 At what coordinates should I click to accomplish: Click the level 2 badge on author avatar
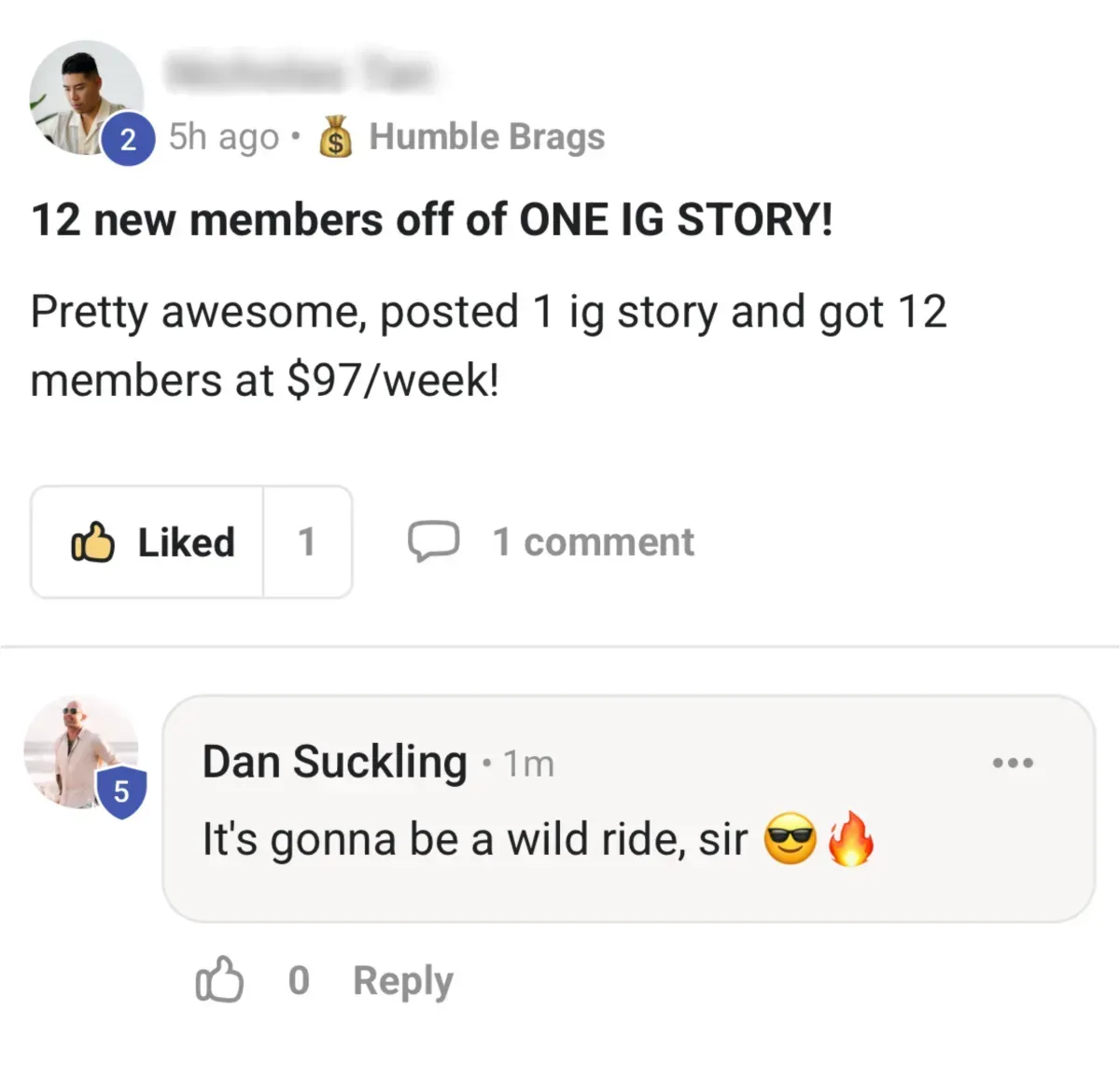point(128,140)
